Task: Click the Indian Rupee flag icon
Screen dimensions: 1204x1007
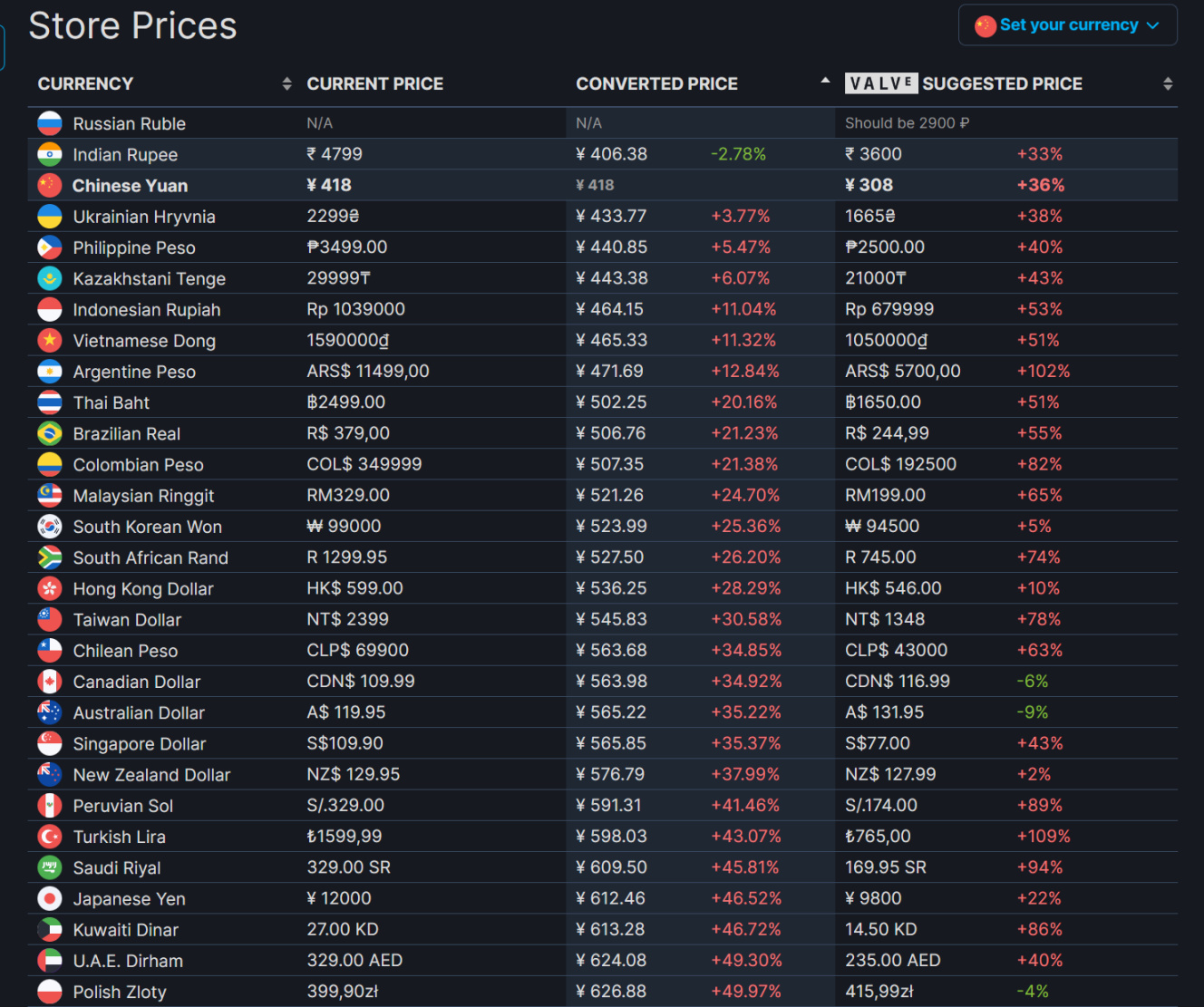Action: pyautogui.click(x=50, y=154)
